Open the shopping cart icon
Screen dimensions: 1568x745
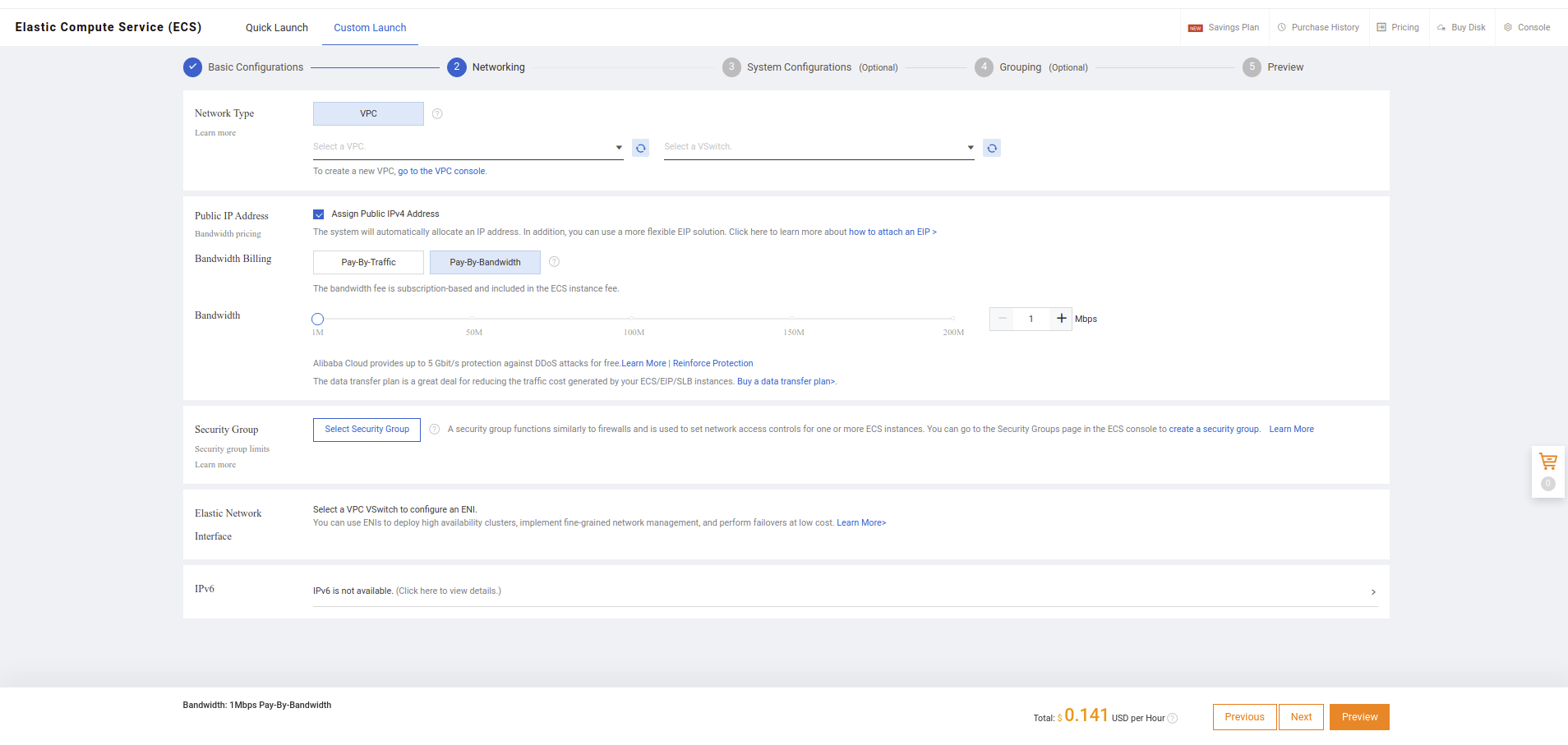coord(1548,462)
